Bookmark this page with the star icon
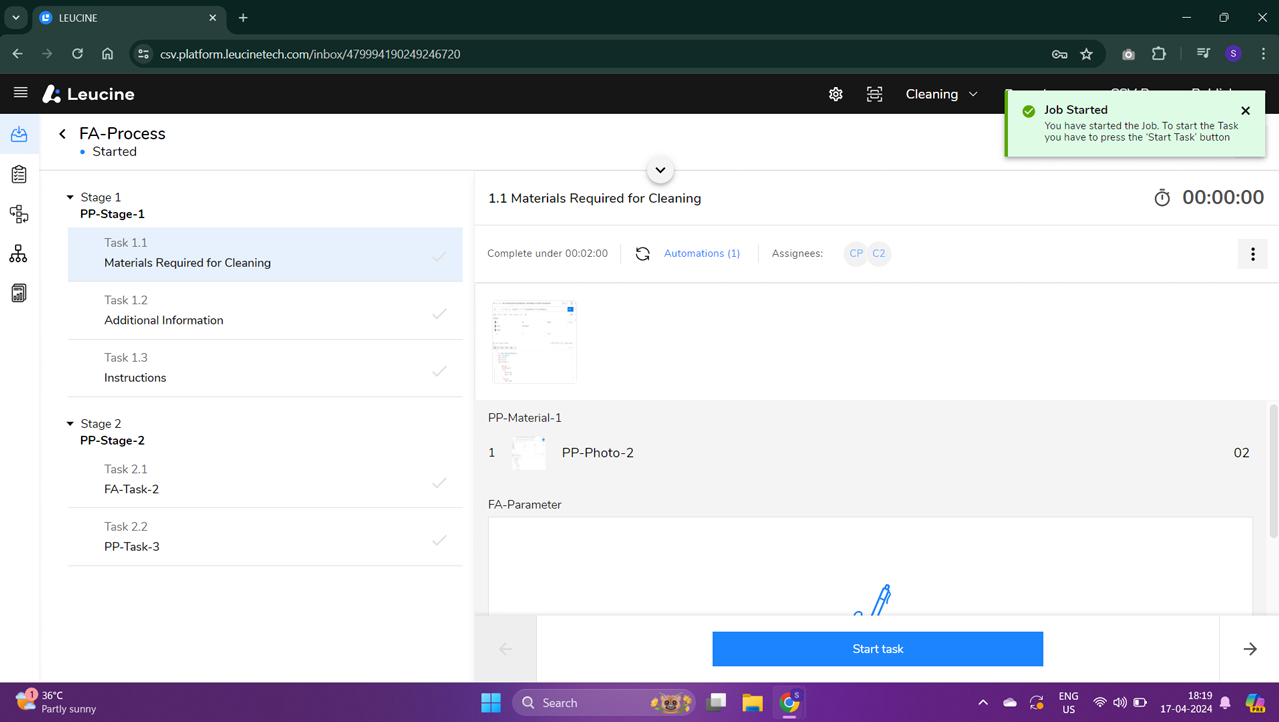This screenshot has width=1279, height=722. click(x=1087, y=54)
